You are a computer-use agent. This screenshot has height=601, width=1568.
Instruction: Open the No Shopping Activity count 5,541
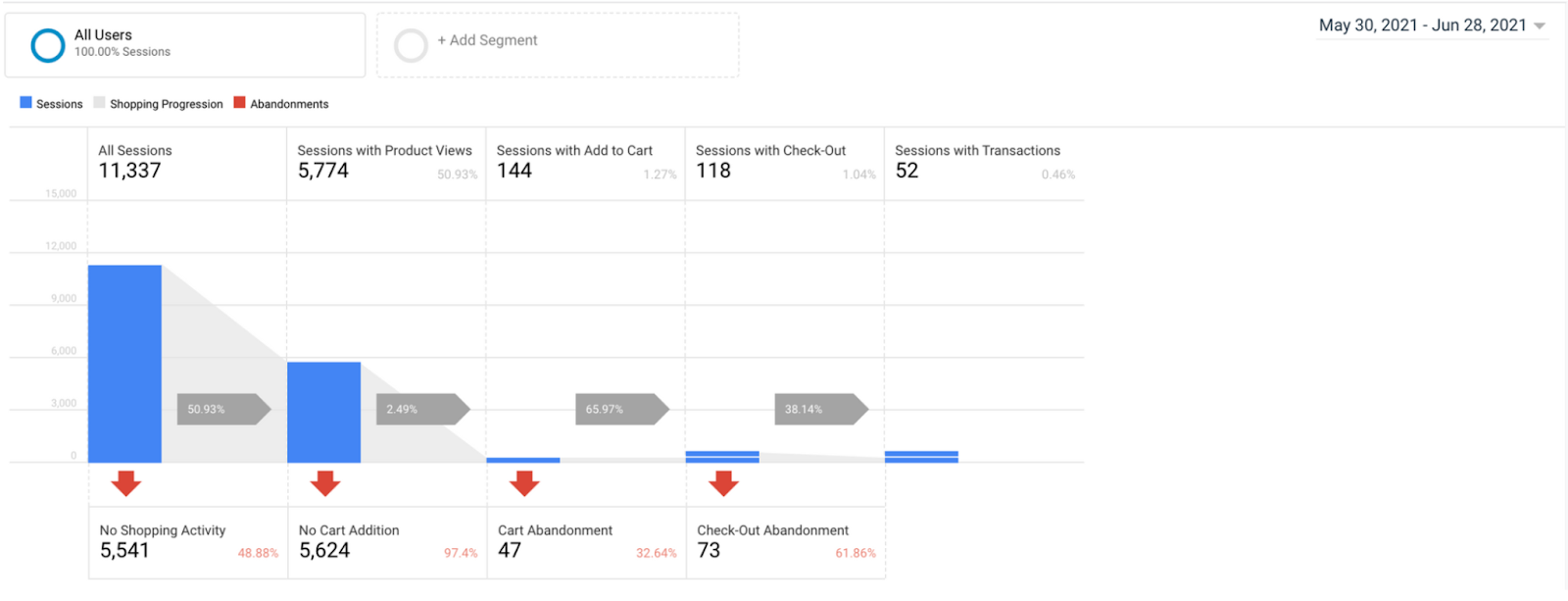click(x=124, y=551)
